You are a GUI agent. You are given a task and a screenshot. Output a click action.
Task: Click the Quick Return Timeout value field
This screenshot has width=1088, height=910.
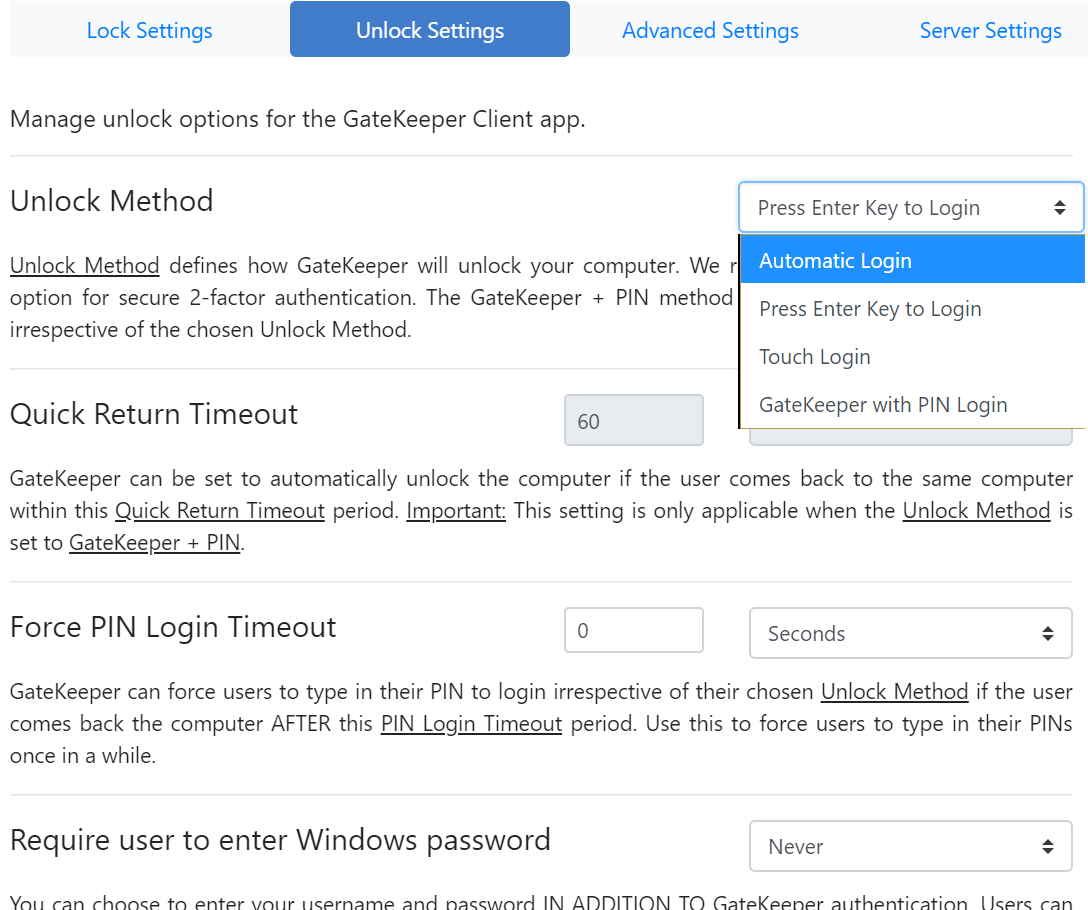tap(633, 421)
